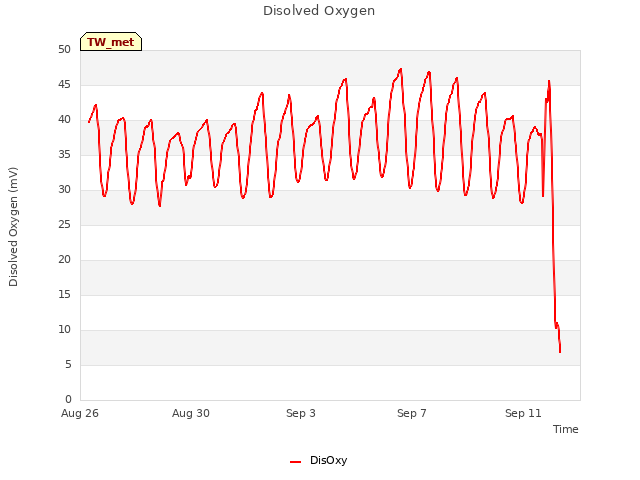Click the Sep 3 date tick label

point(301,413)
